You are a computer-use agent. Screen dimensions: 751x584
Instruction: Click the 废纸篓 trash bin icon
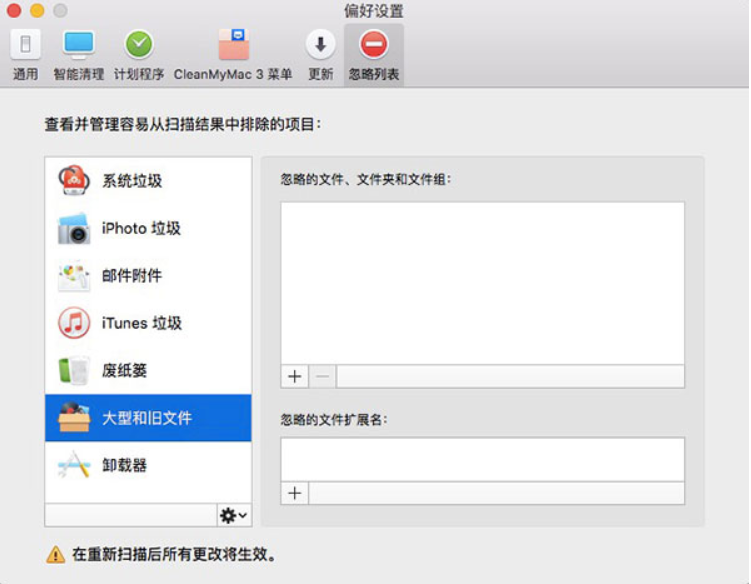(74, 370)
